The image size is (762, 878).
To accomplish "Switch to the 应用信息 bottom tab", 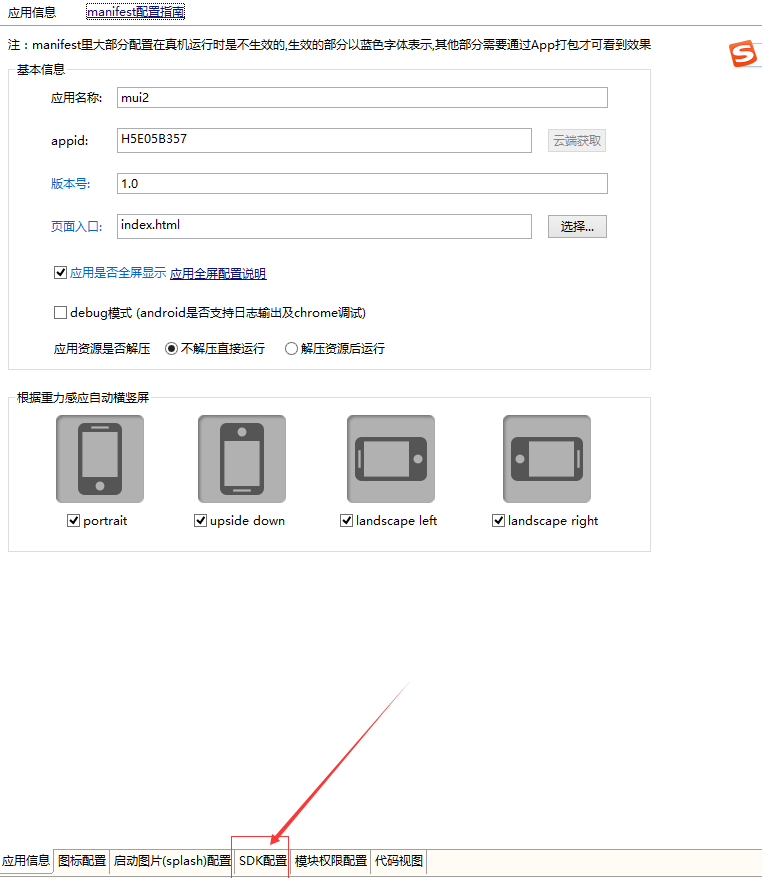I will click(26, 861).
